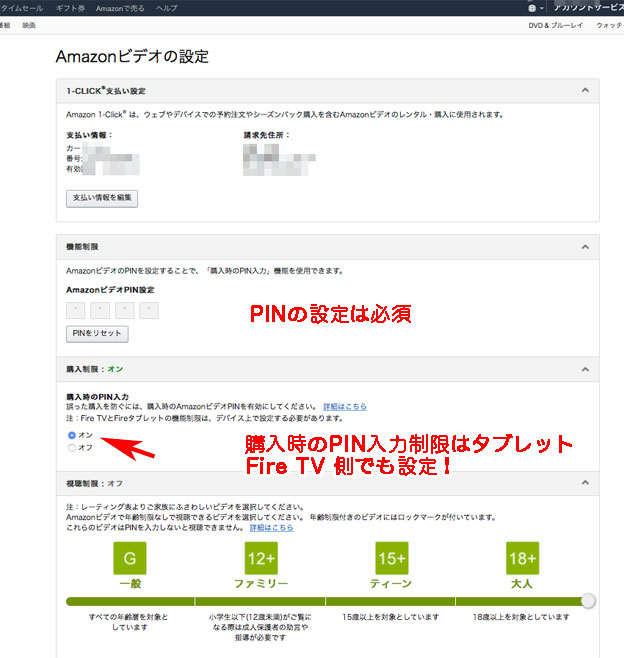Image resolution: width=624 pixels, height=658 pixels.
Task: Click the 15歳以上を対象としています description
Action: (x=391, y=617)
